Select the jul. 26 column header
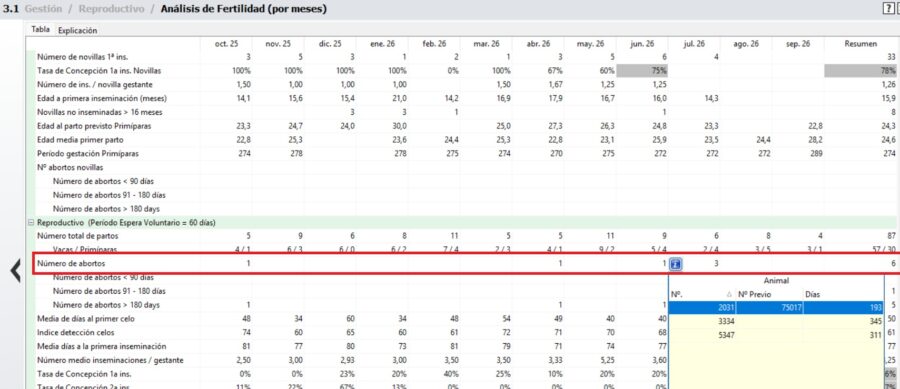Viewport: 900px width, 389px height. (x=694, y=44)
